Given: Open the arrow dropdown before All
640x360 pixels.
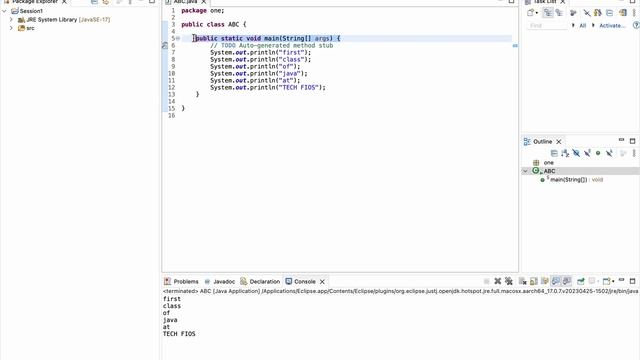Looking at the screenshot, I should (573, 25).
